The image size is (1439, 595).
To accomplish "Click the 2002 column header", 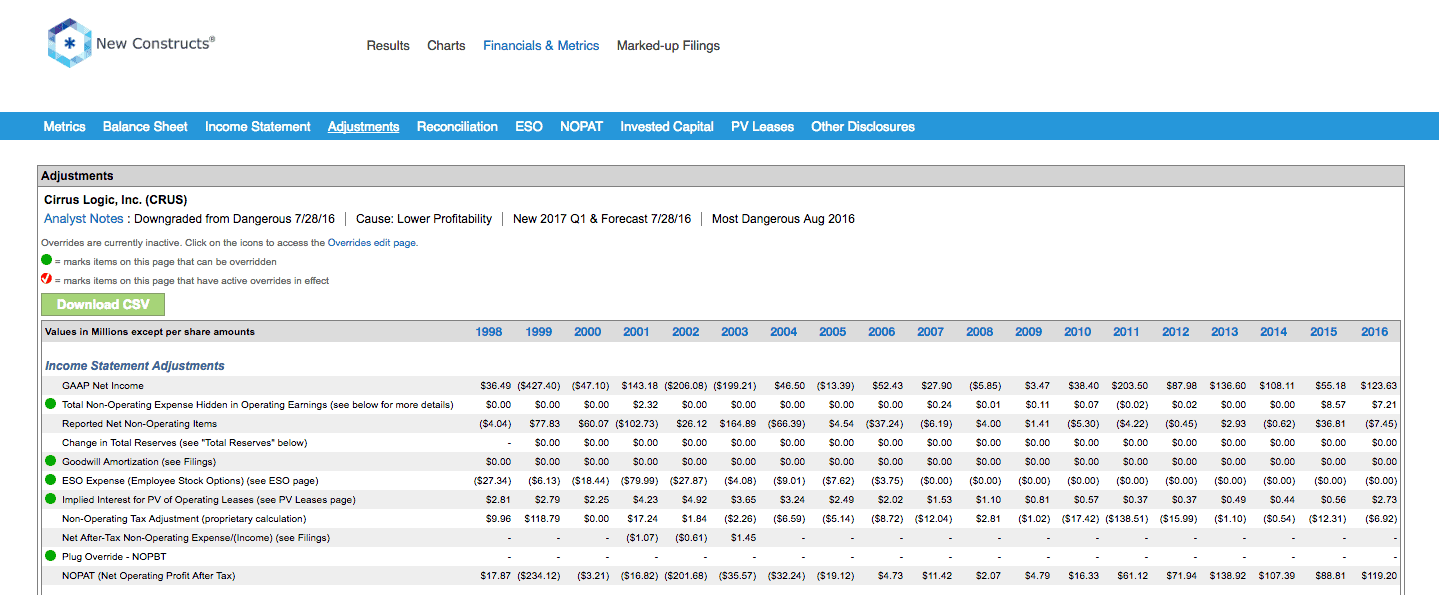I will click(x=685, y=332).
